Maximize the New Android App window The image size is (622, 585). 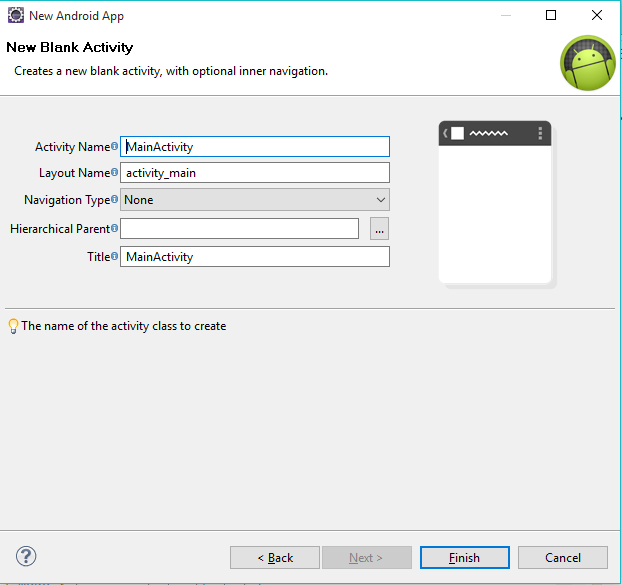551,15
